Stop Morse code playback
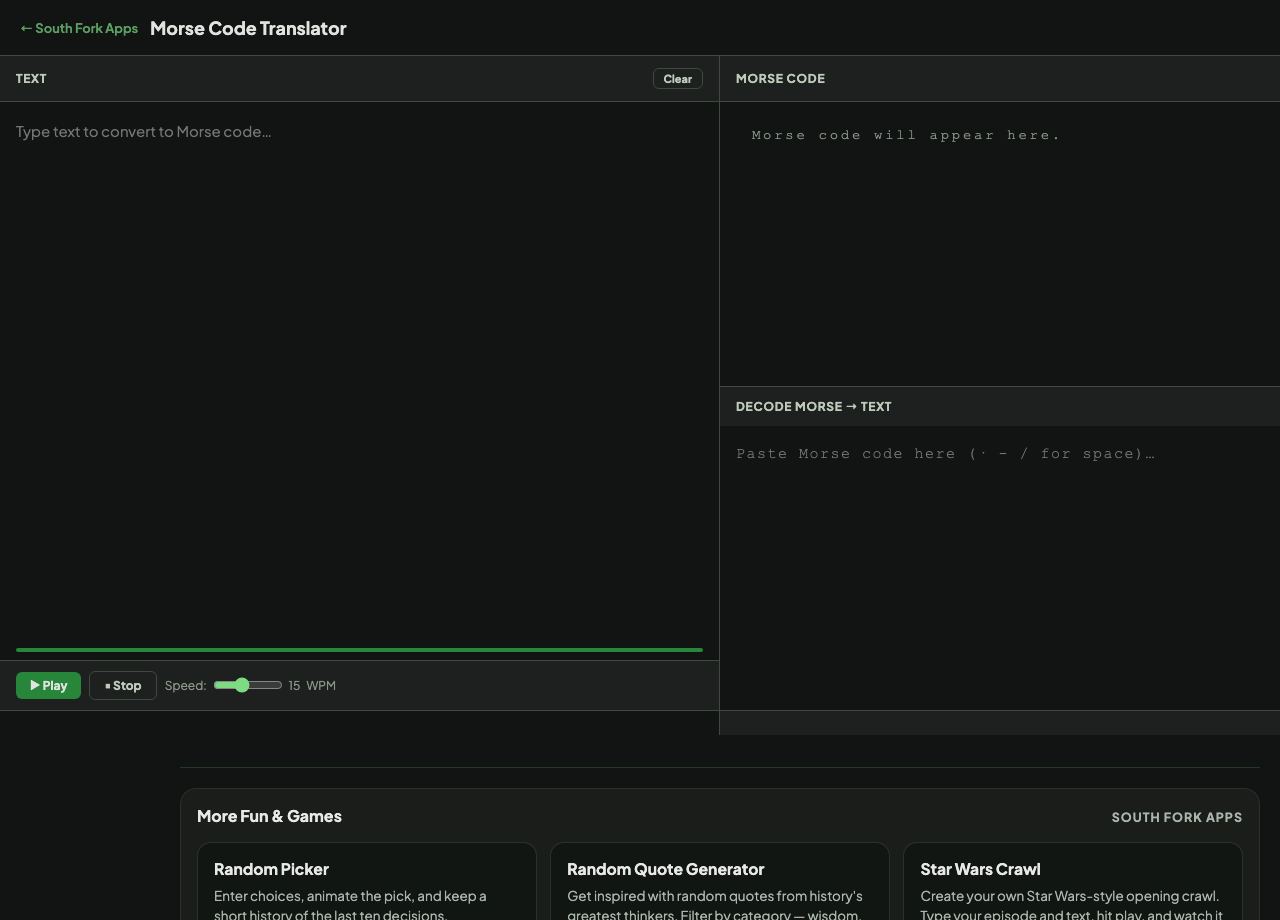The image size is (1280, 920). coord(123,685)
